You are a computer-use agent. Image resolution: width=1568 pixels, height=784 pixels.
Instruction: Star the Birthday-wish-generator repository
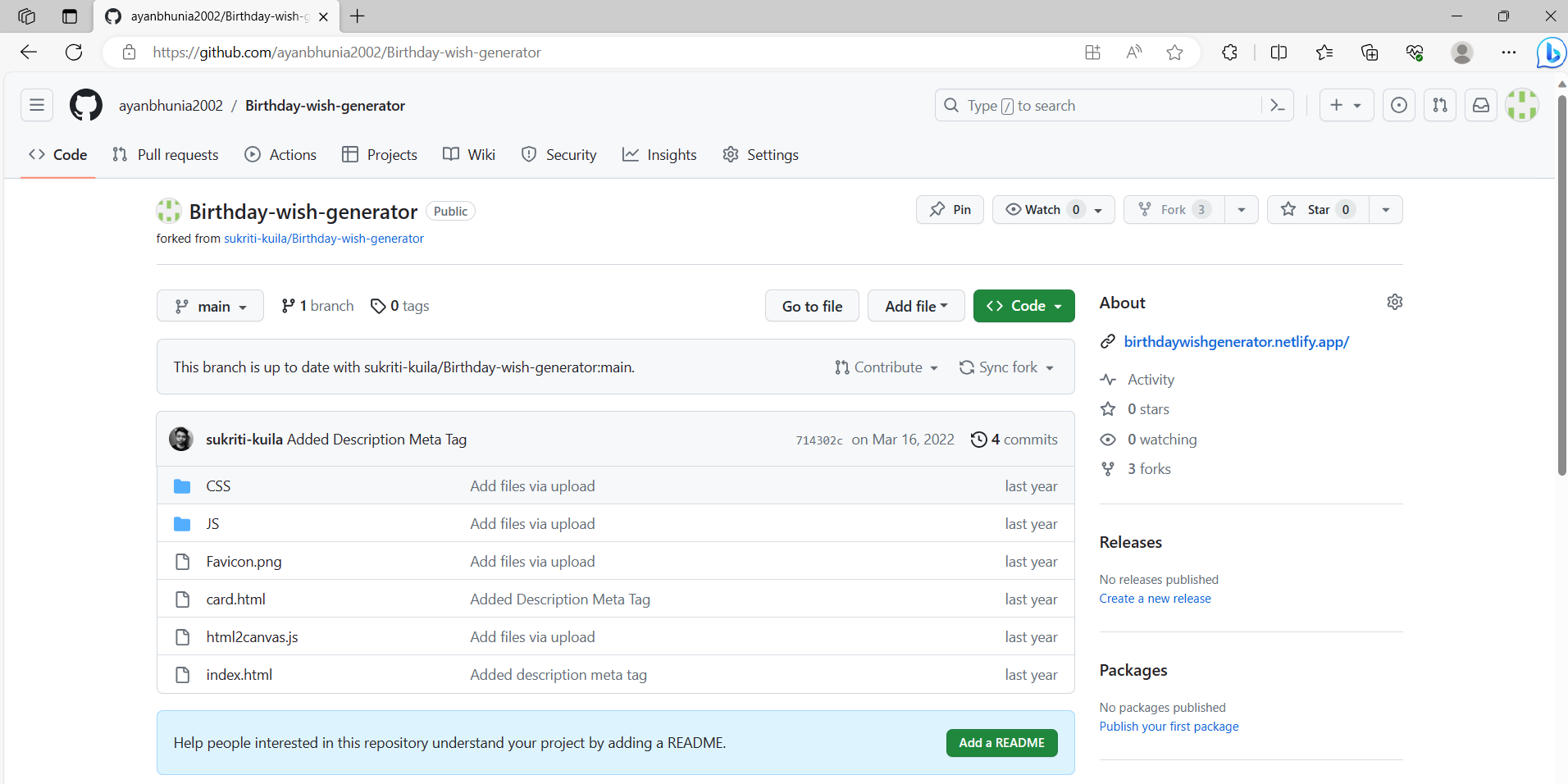click(1317, 209)
